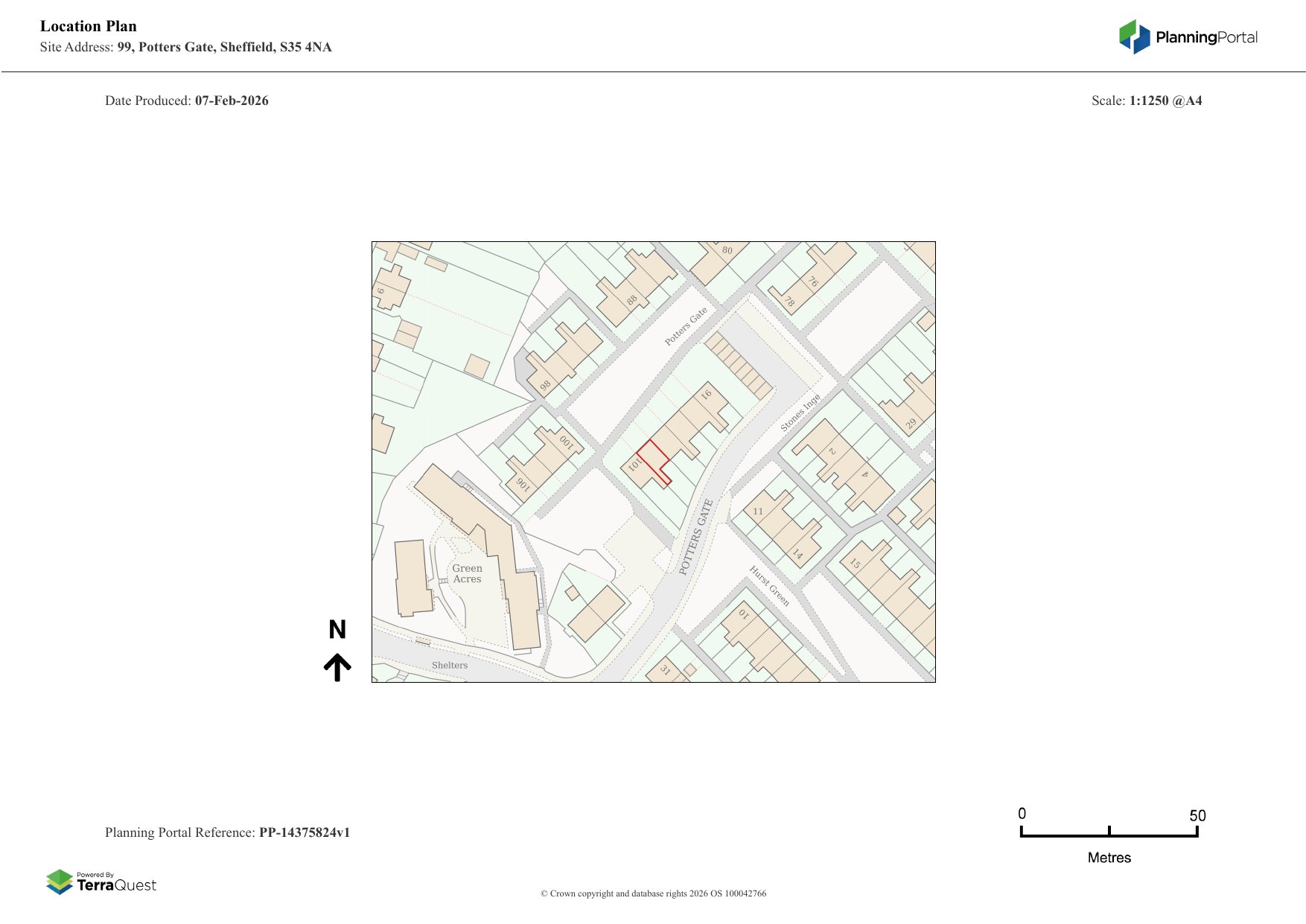Image resolution: width=1306 pixels, height=924 pixels.
Task: Click the Shelters label on the map
Action: coord(450,665)
